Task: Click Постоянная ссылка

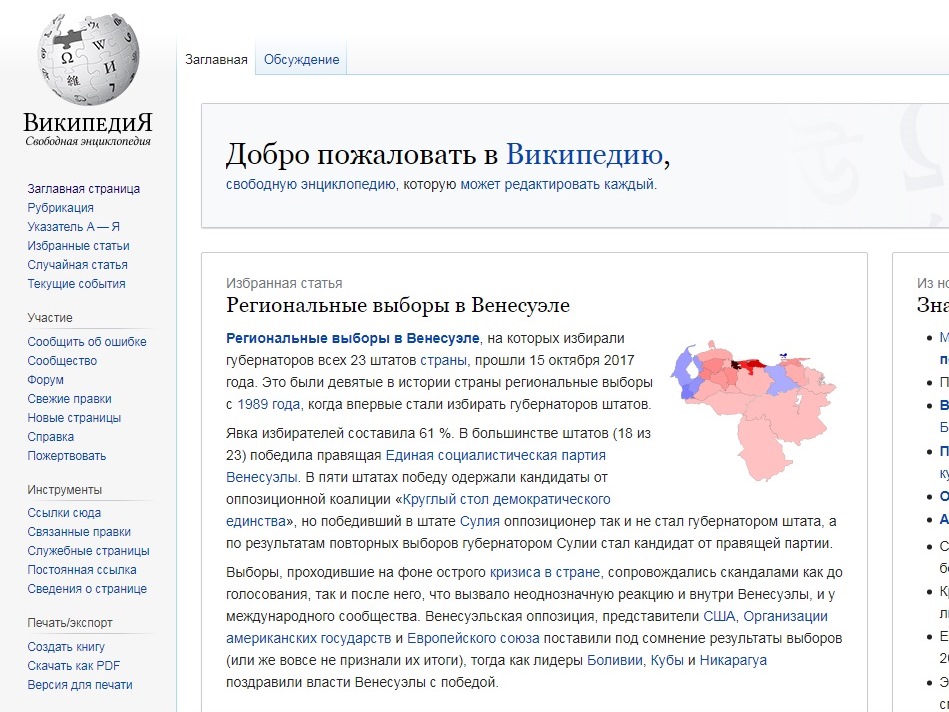Action: tap(82, 570)
